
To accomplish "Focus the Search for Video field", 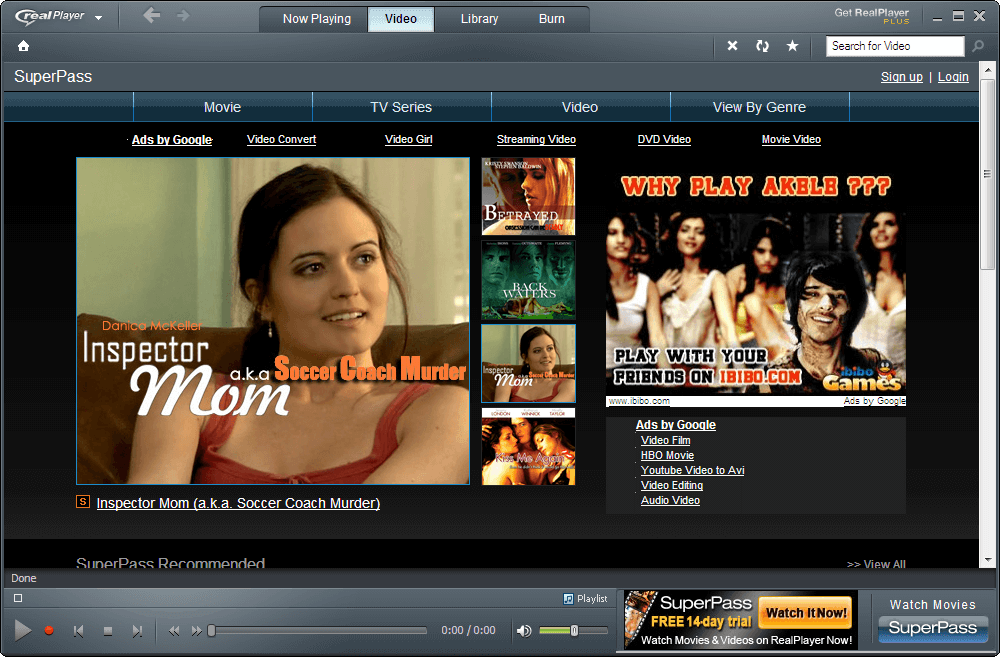I will [x=895, y=46].
